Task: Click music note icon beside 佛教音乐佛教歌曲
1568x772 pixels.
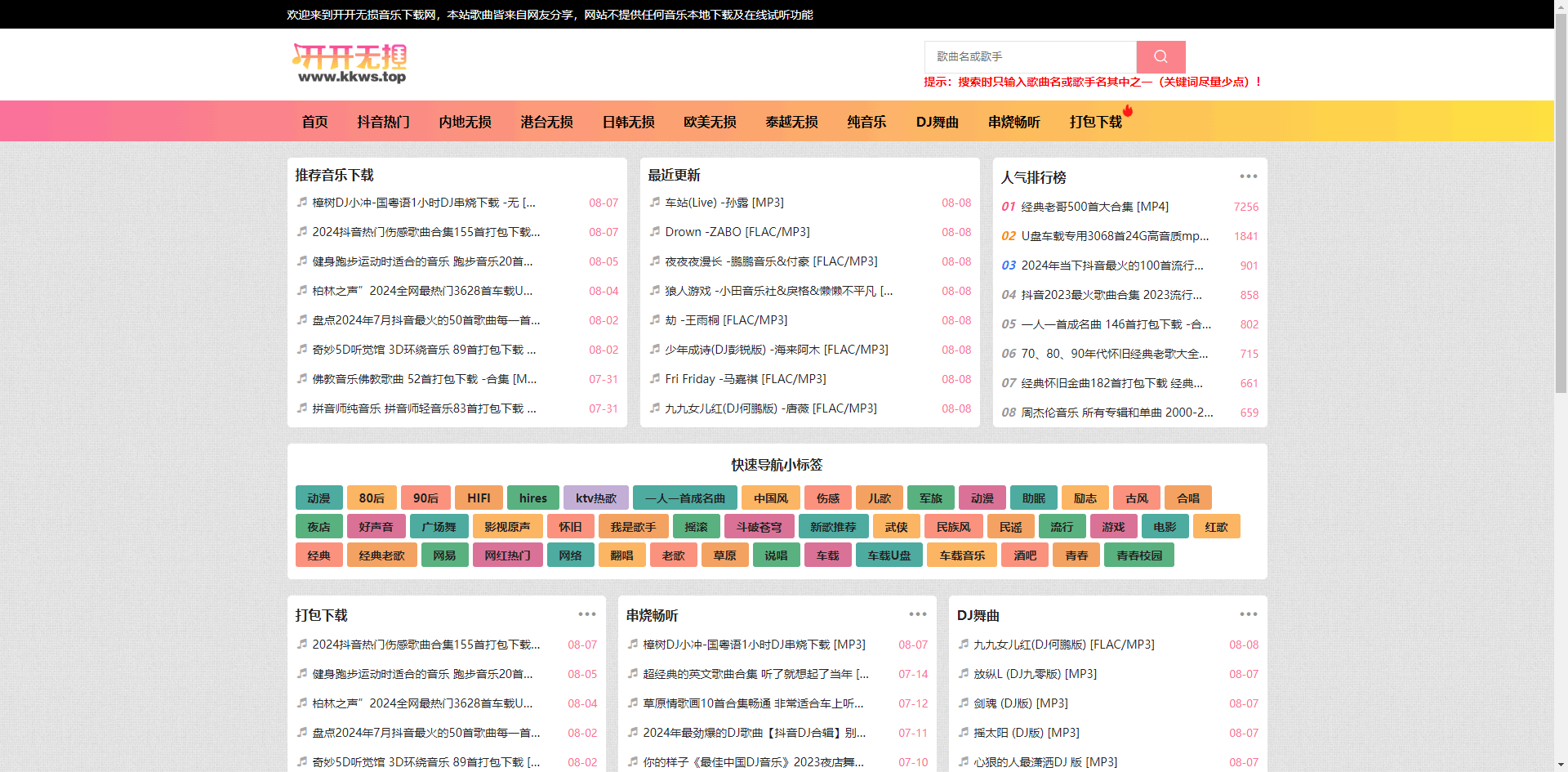Action: (x=302, y=378)
